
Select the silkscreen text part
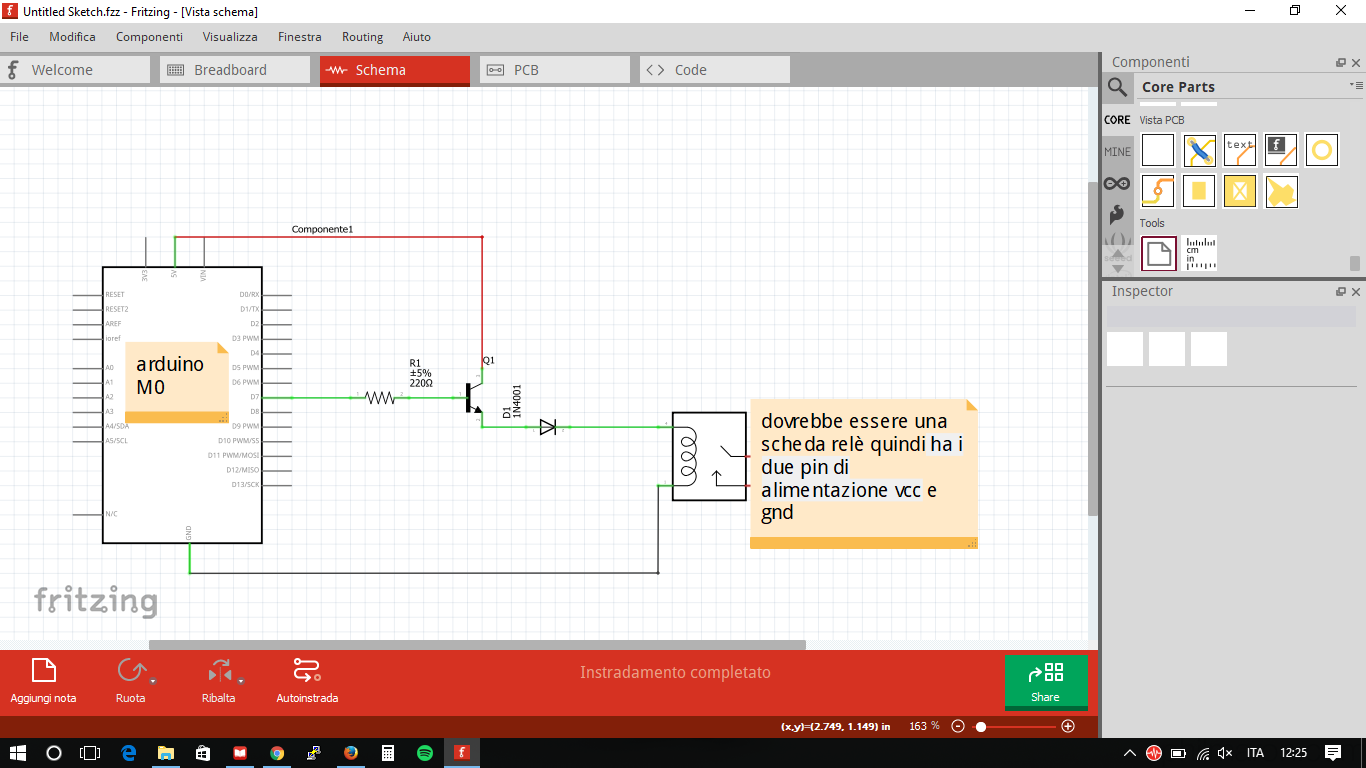coord(1239,150)
